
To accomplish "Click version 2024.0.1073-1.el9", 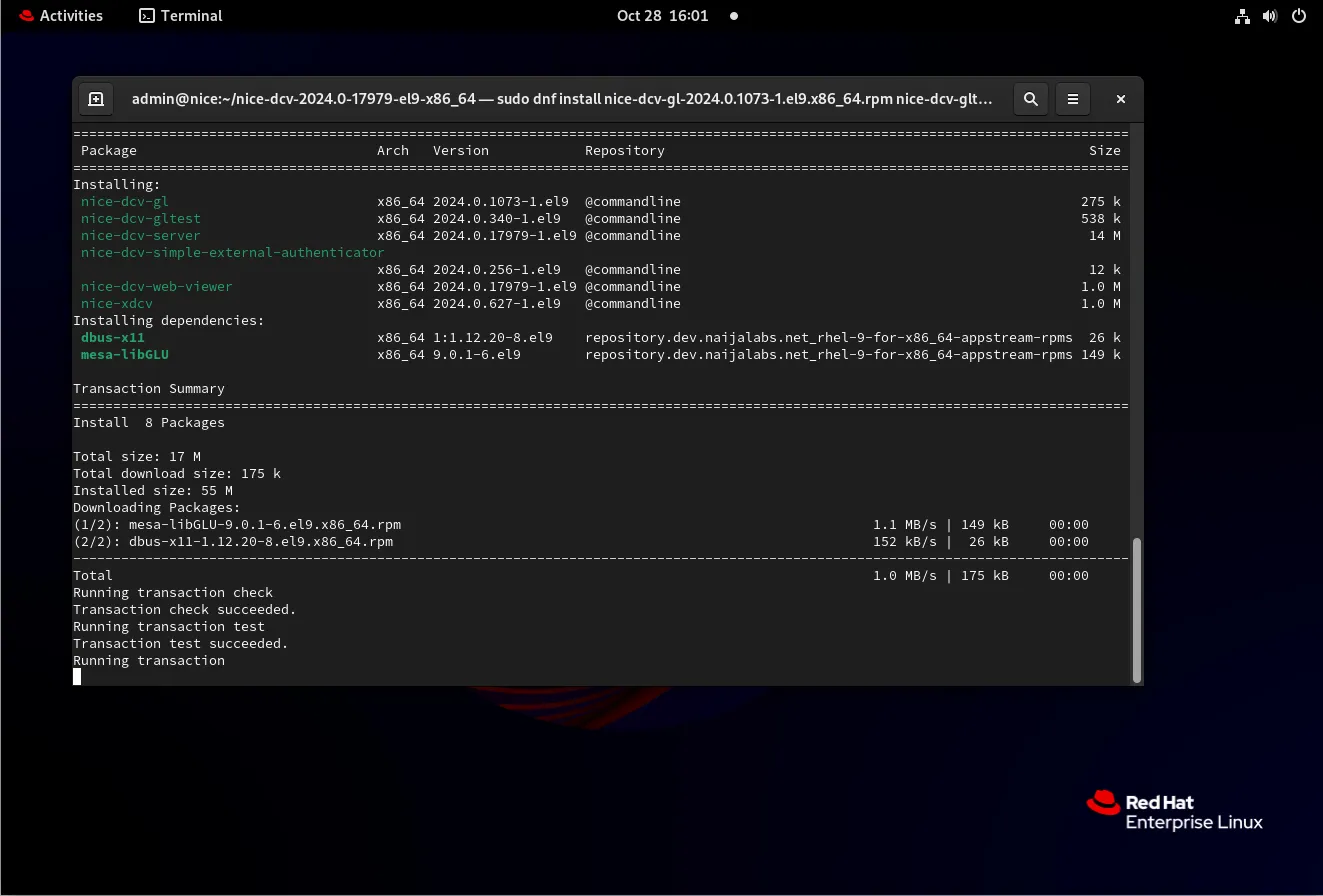I will [x=501, y=202].
